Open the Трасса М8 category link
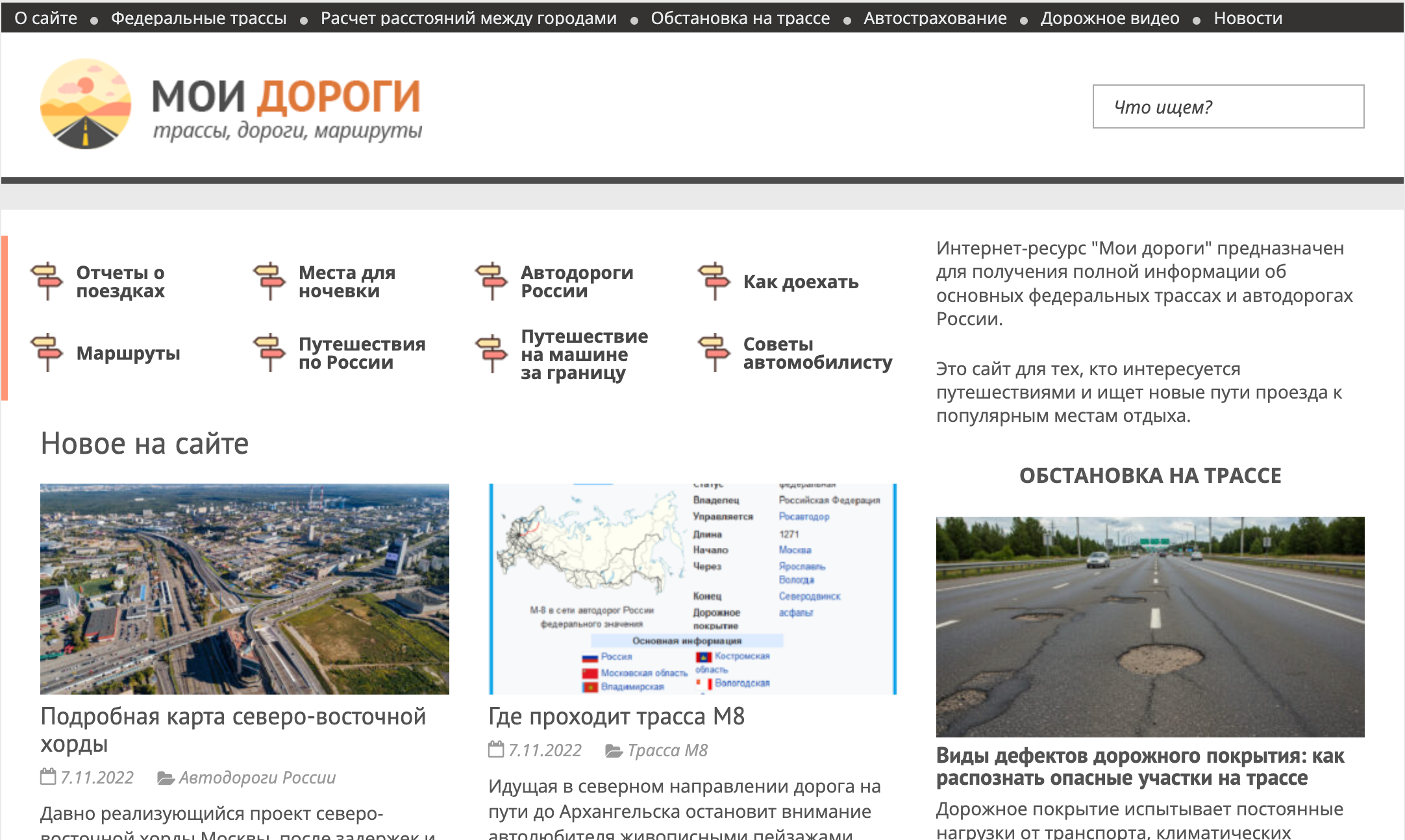The width and height of the screenshot is (1405, 840). 667,750
